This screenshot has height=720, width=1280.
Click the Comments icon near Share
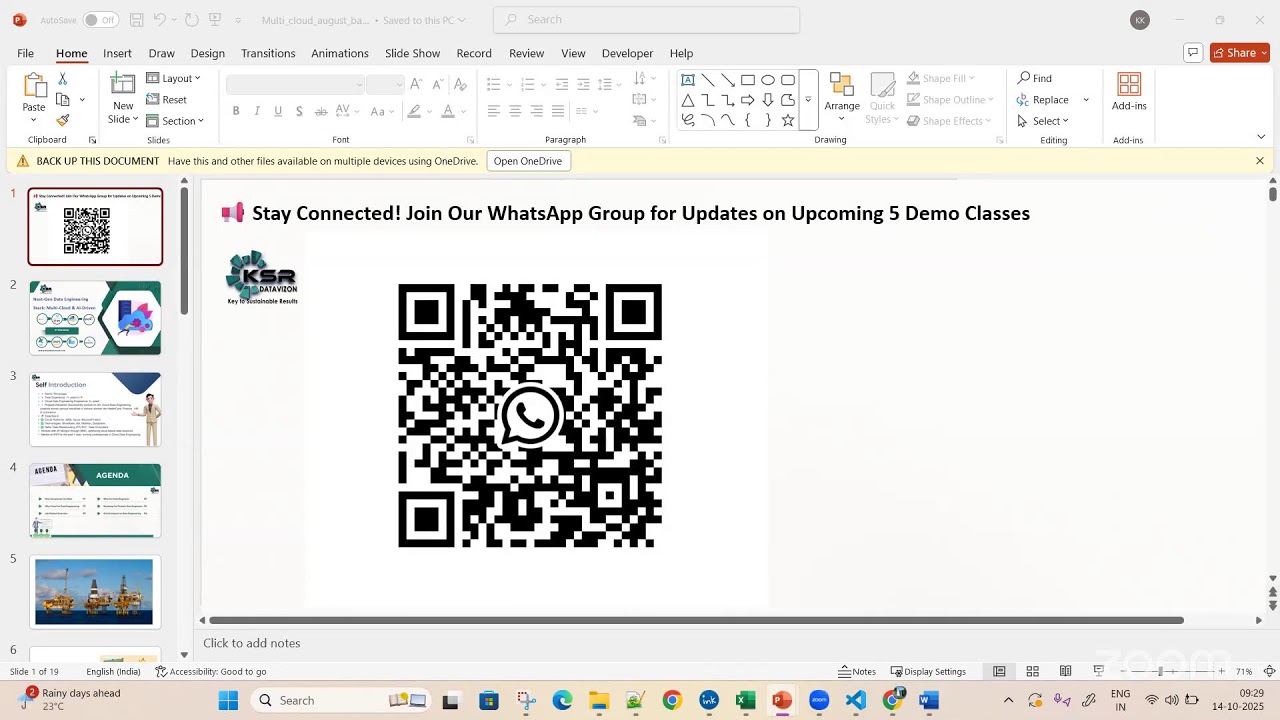[1192, 53]
